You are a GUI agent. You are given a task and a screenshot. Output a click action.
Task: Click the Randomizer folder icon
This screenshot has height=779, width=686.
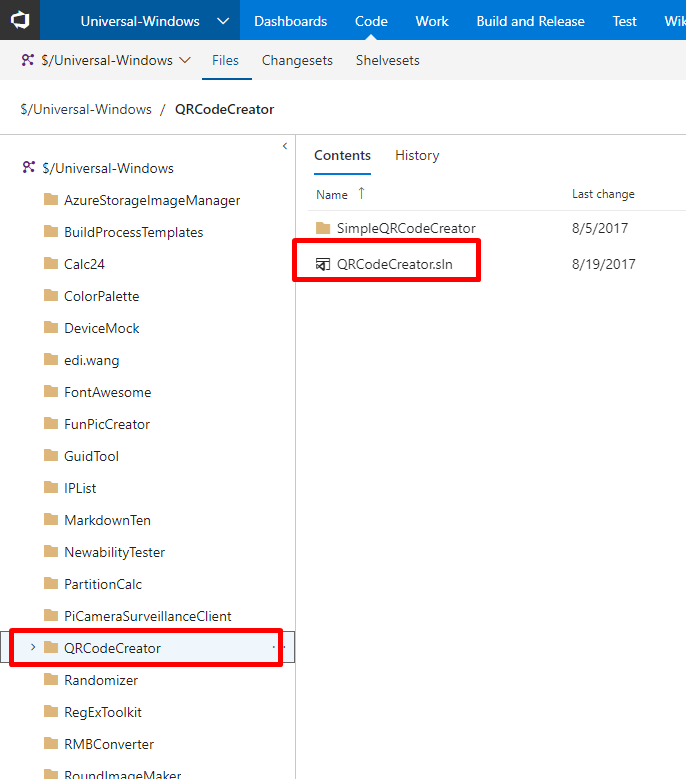coord(51,680)
